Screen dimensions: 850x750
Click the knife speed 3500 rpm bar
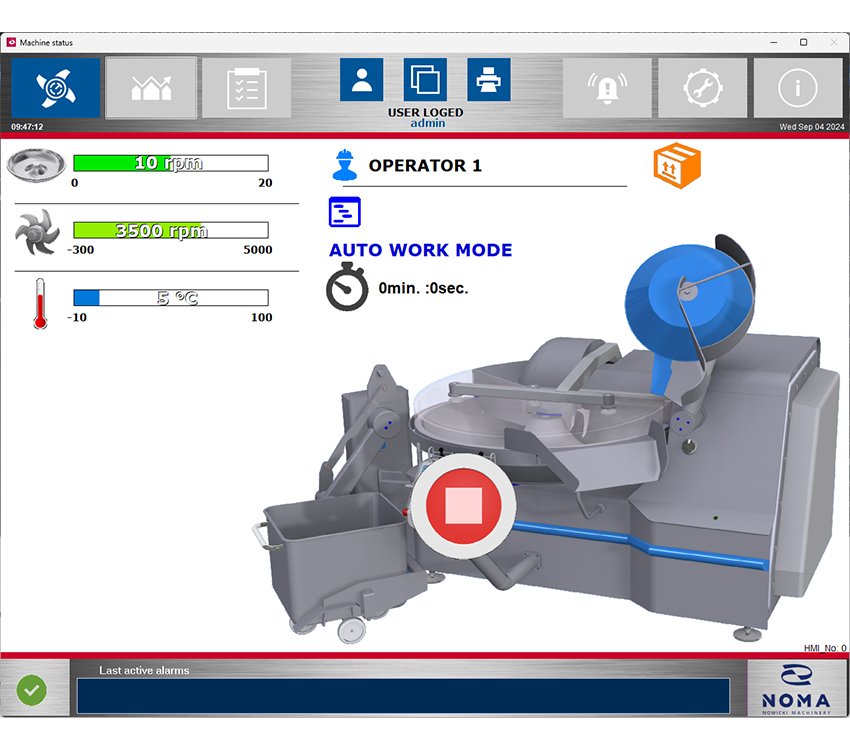click(x=170, y=230)
